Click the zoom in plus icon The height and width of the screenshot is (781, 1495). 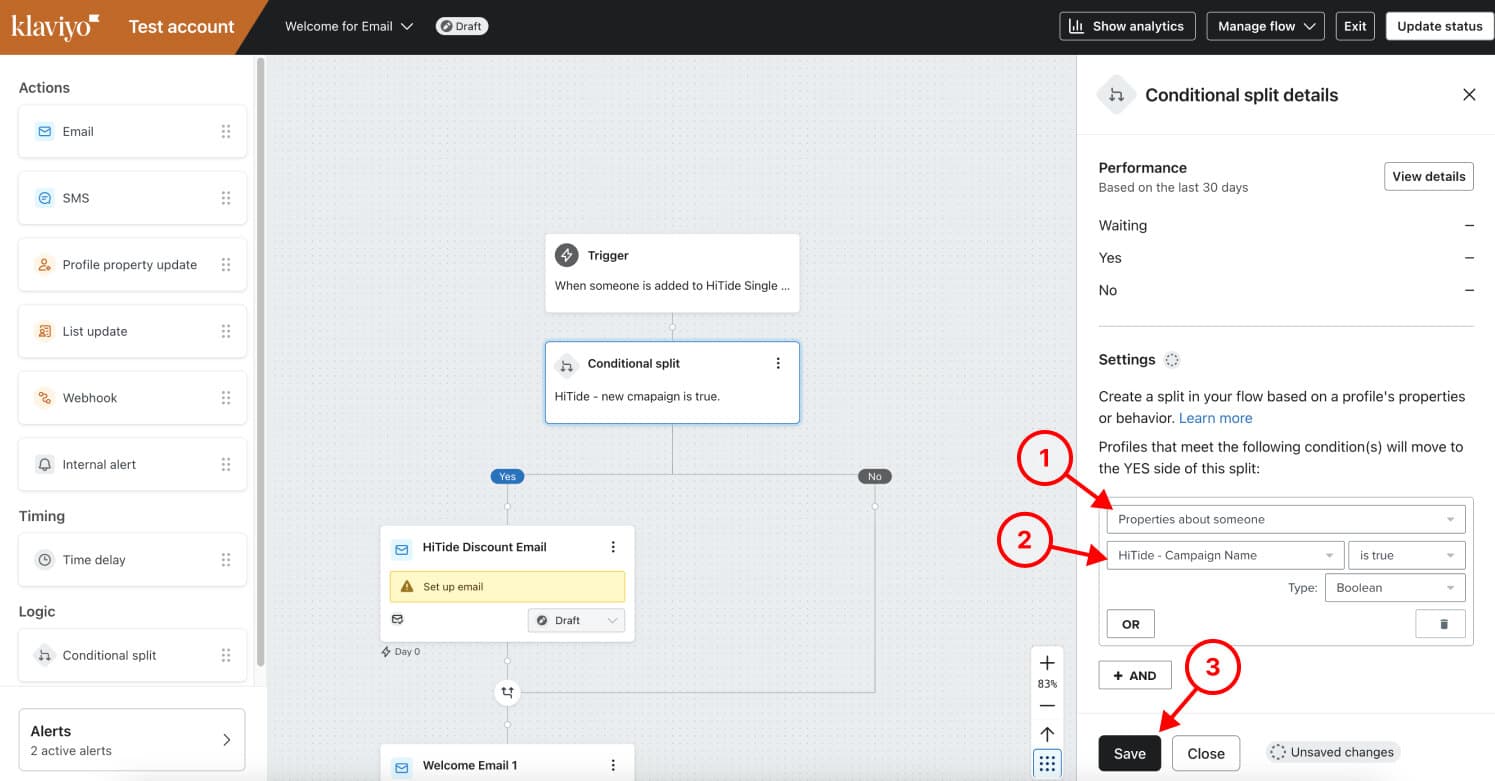point(1047,664)
